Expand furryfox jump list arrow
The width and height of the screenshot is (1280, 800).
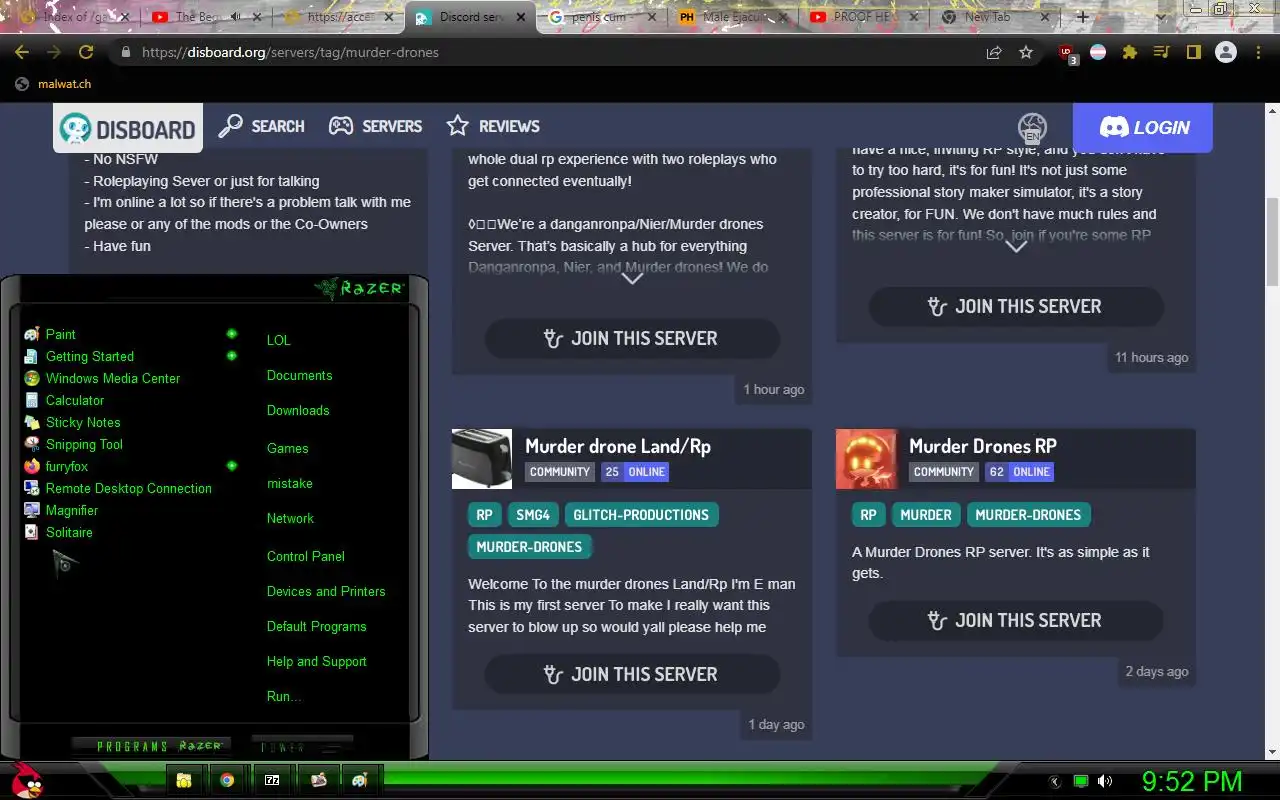click(x=231, y=466)
